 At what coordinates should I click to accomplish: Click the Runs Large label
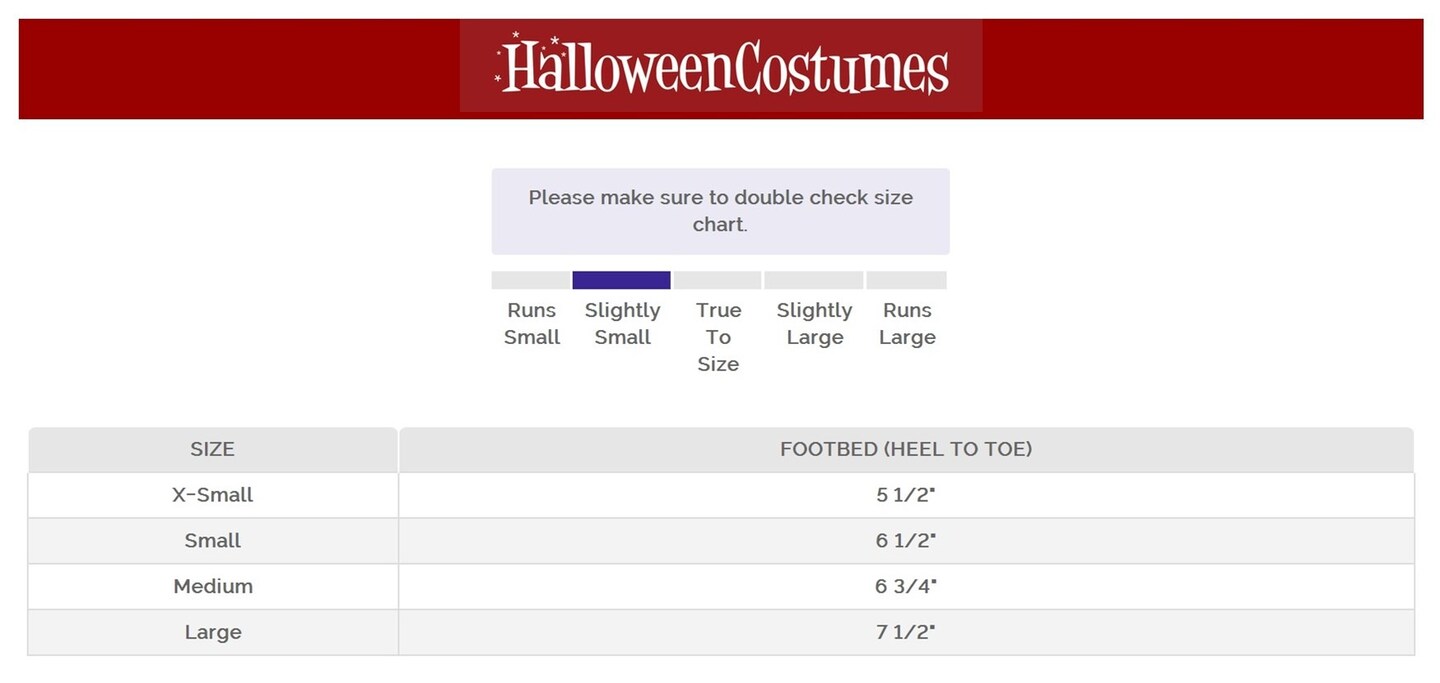(x=907, y=324)
